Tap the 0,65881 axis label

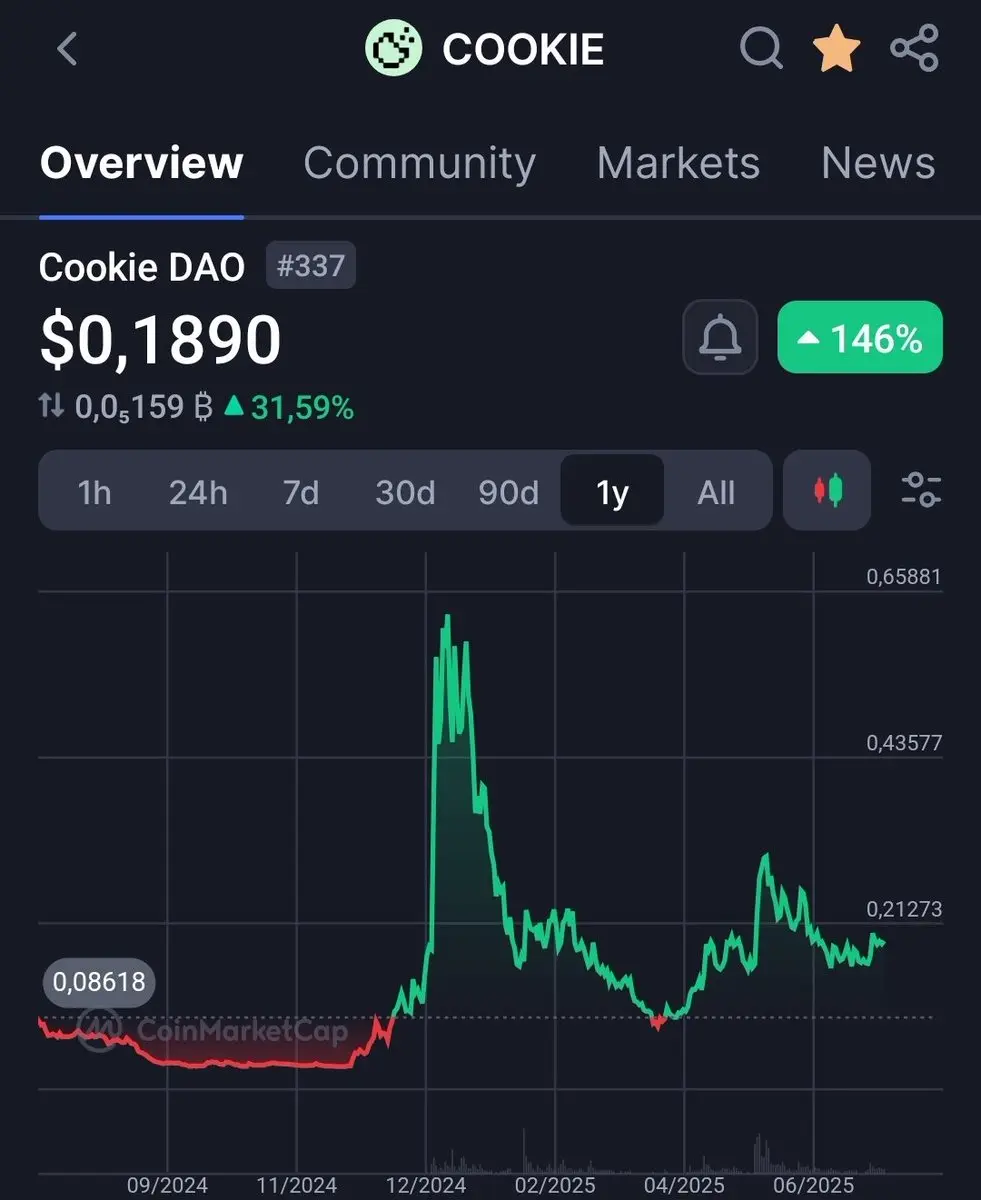coord(904,577)
